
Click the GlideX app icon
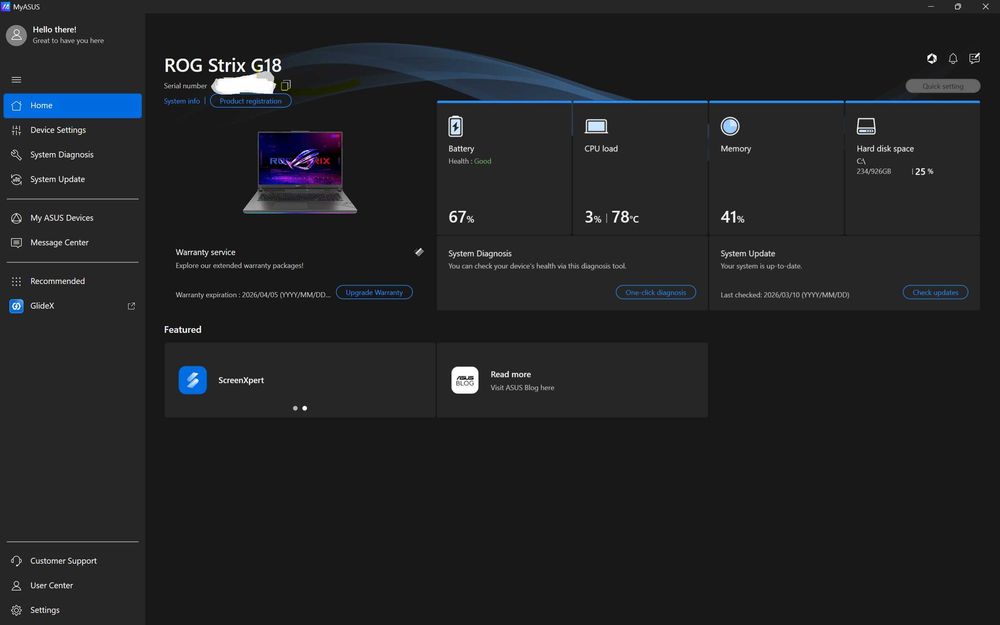point(17,306)
